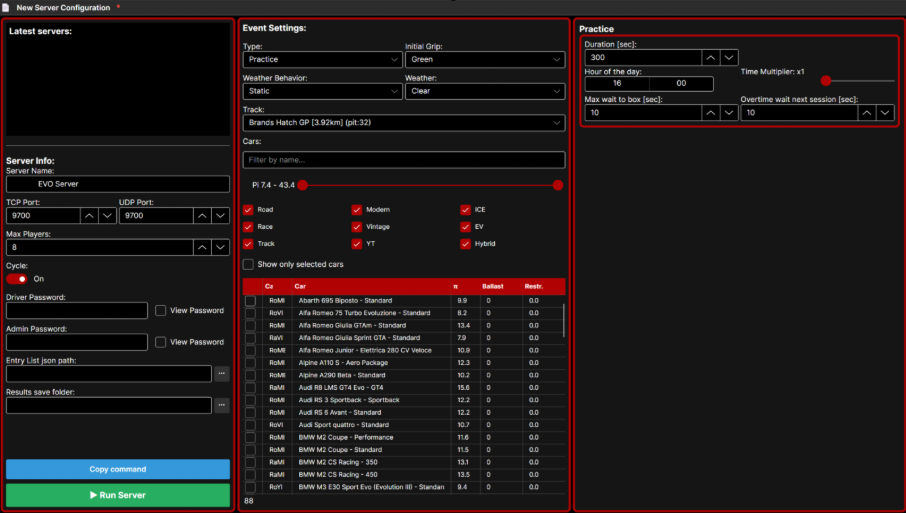Uncheck the Track filter checkbox
Image resolution: width=906 pixels, height=513 pixels.
click(248, 244)
